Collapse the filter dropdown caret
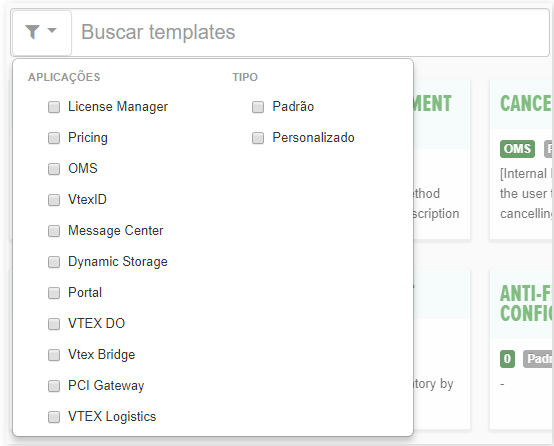 click(x=52, y=30)
